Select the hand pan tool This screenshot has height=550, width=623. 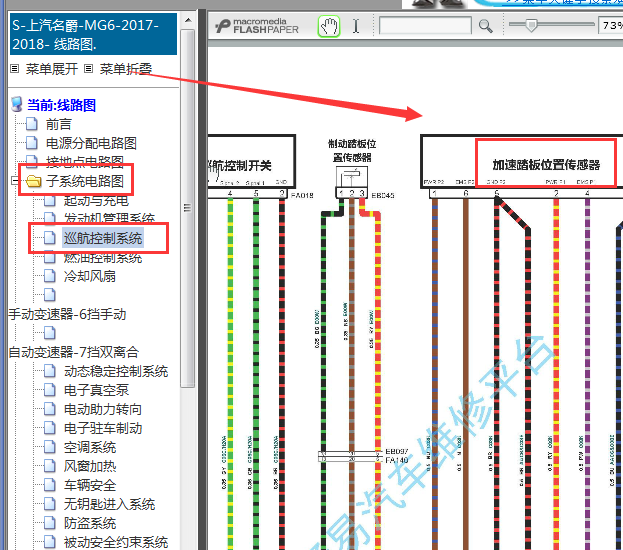pyautogui.click(x=329, y=27)
